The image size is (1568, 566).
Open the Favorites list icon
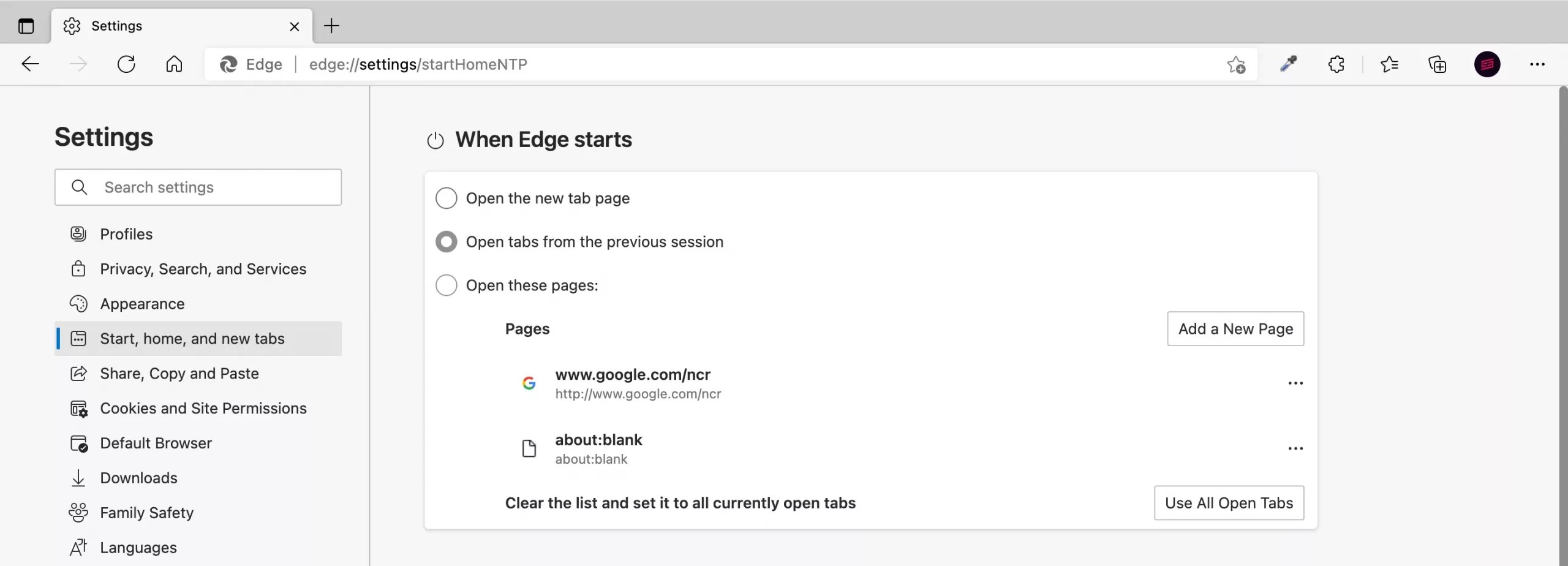coord(1389,64)
